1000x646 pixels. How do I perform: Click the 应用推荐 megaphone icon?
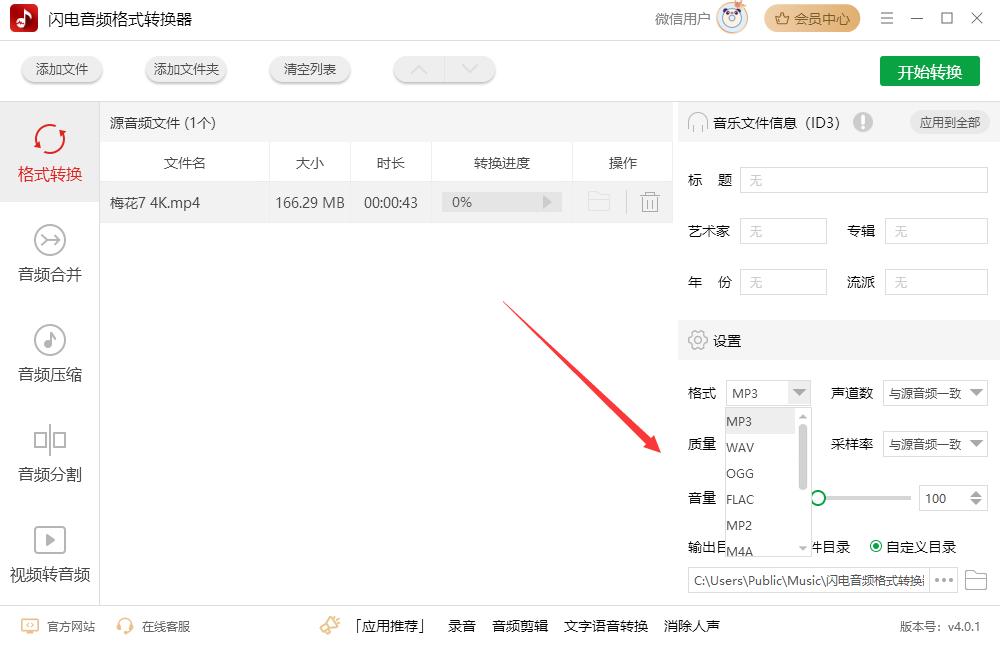click(x=330, y=624)
